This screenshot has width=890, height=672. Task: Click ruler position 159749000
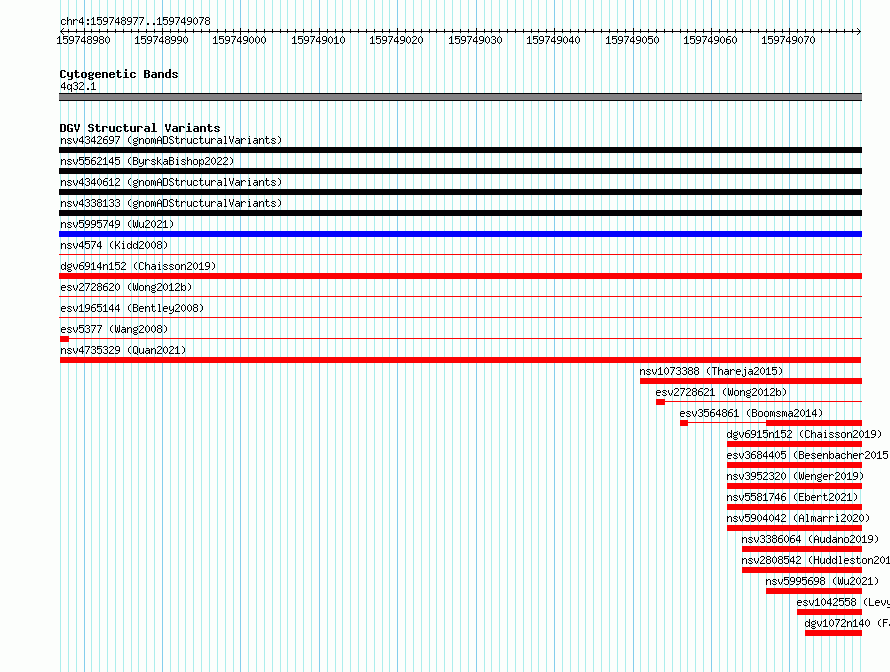[x=239, y=40]
